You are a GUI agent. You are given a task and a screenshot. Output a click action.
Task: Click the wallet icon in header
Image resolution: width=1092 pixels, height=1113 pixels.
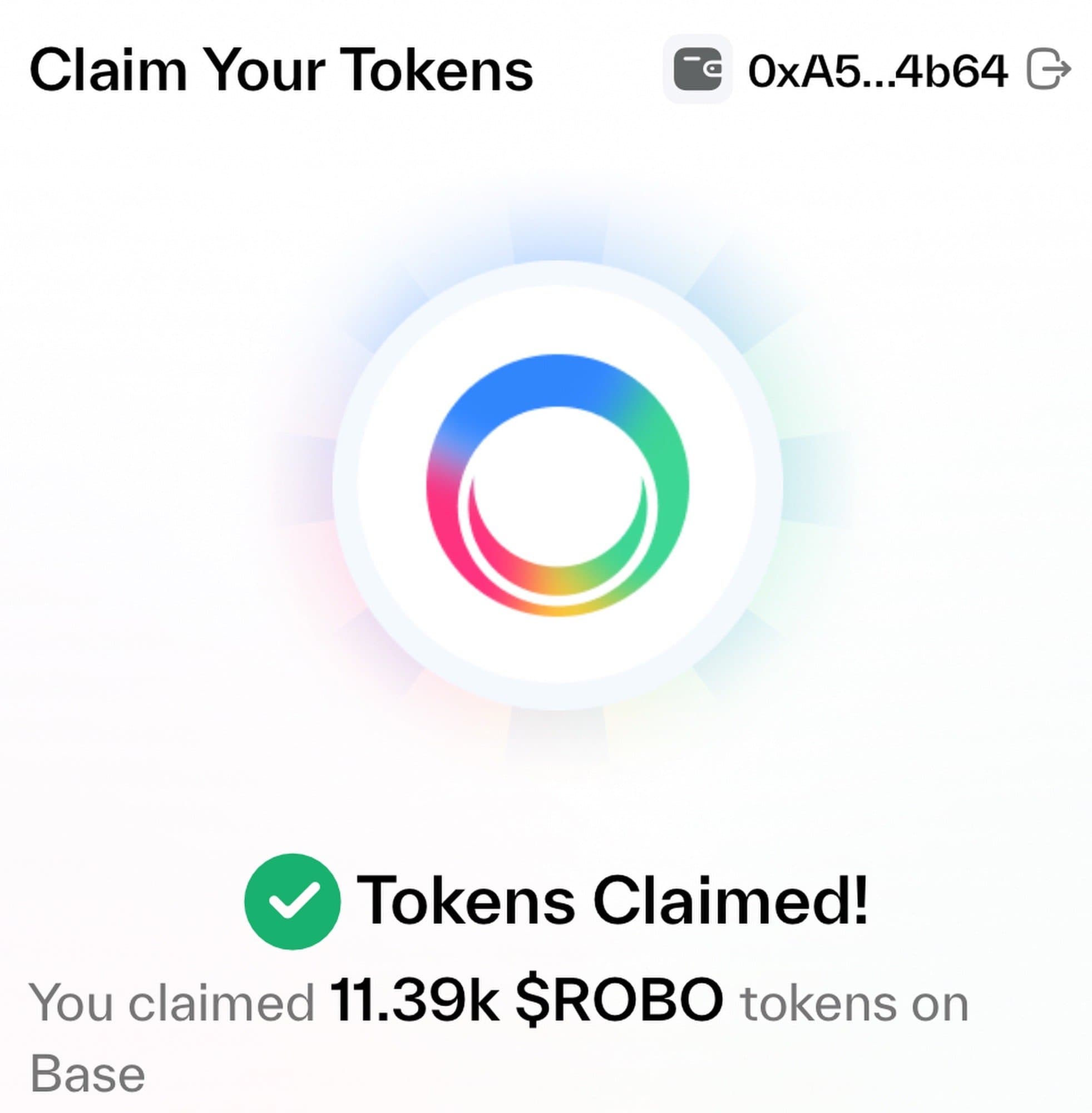pyautogui.click(x=698, y=69)
